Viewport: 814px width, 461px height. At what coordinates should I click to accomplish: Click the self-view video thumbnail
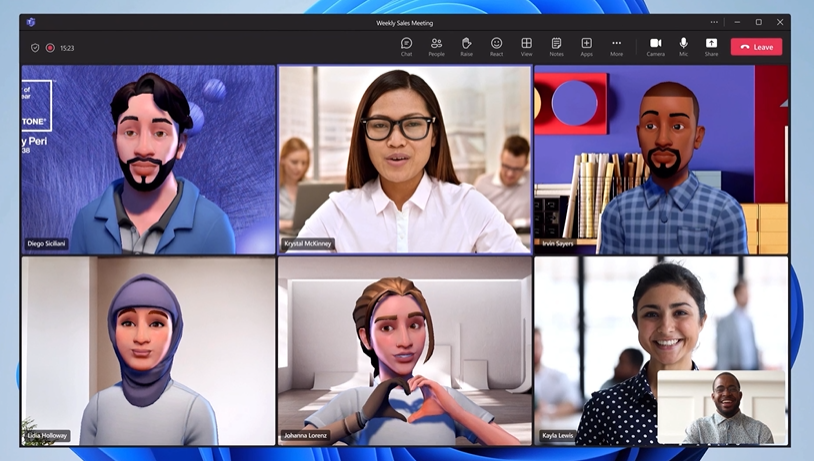721,407
